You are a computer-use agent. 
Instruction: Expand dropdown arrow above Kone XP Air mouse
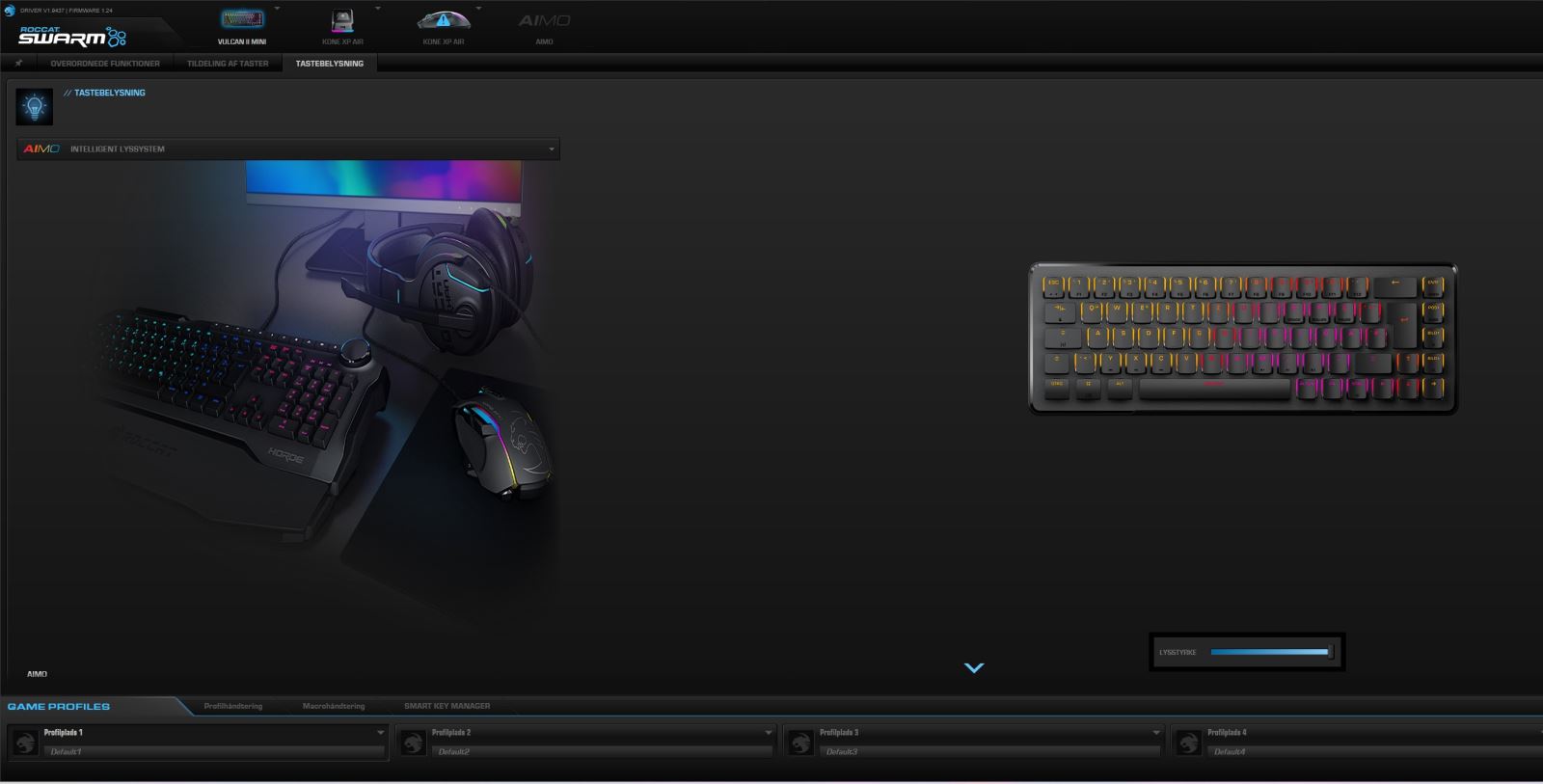479,9
